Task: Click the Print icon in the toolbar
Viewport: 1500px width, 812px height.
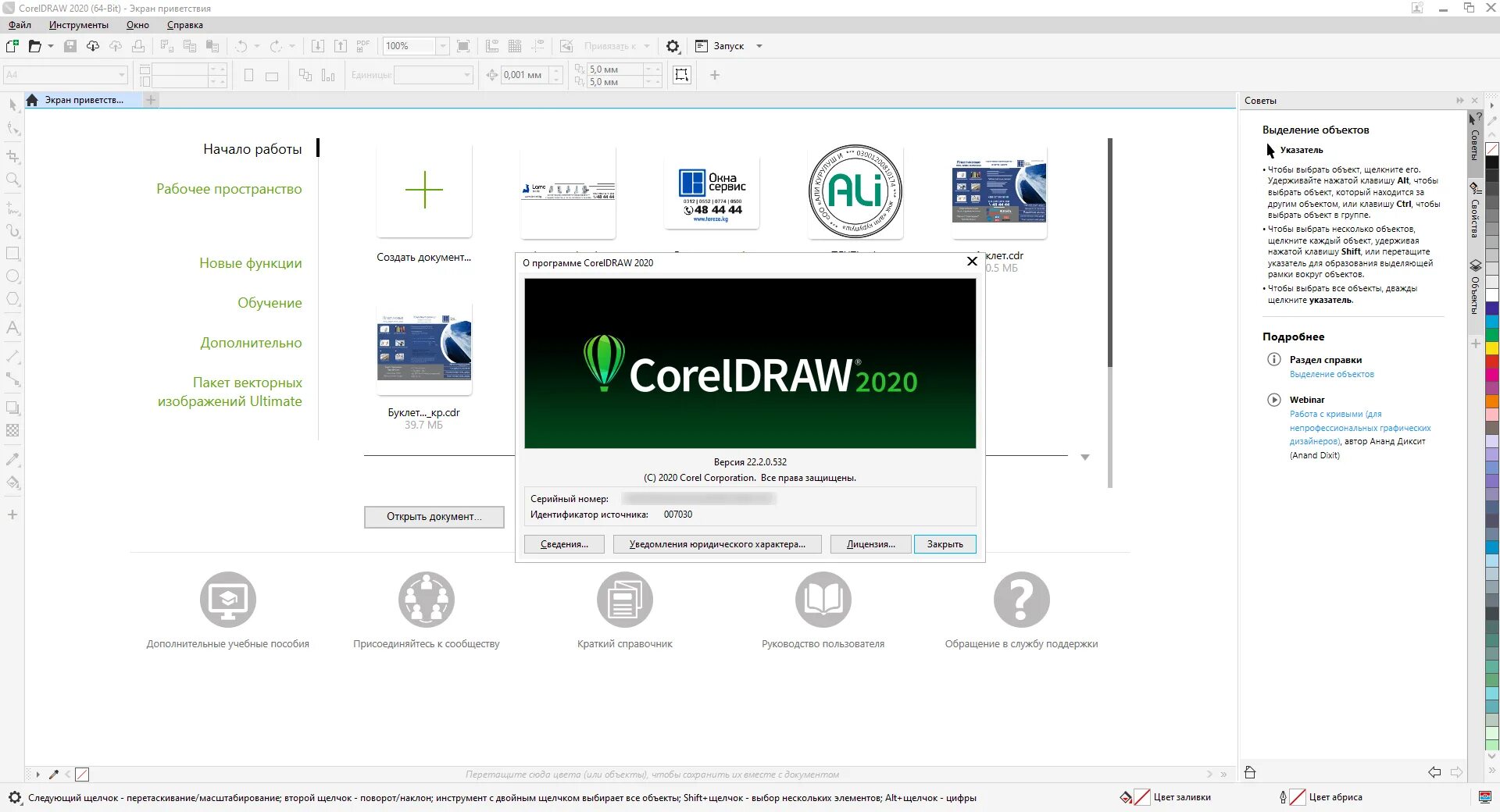Action: [138, 46]
